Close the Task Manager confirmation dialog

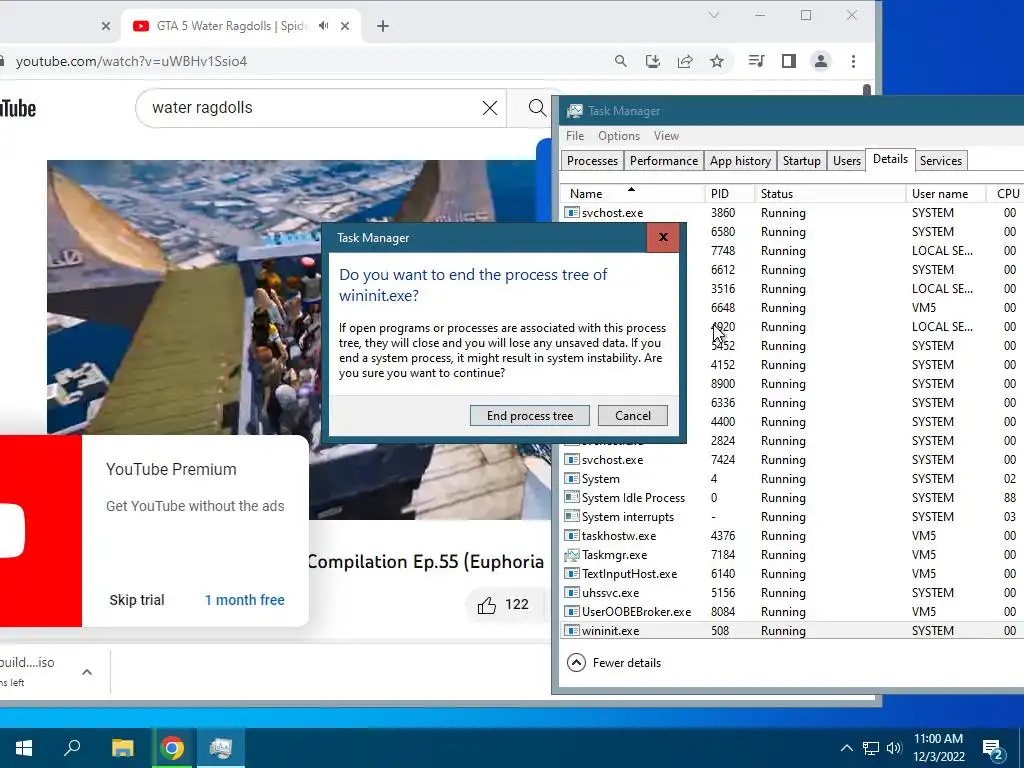point(663,238)
